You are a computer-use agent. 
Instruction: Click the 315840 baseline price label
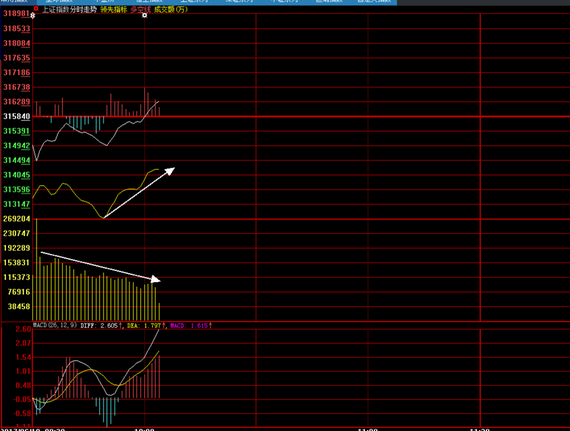tap(17, 116)
